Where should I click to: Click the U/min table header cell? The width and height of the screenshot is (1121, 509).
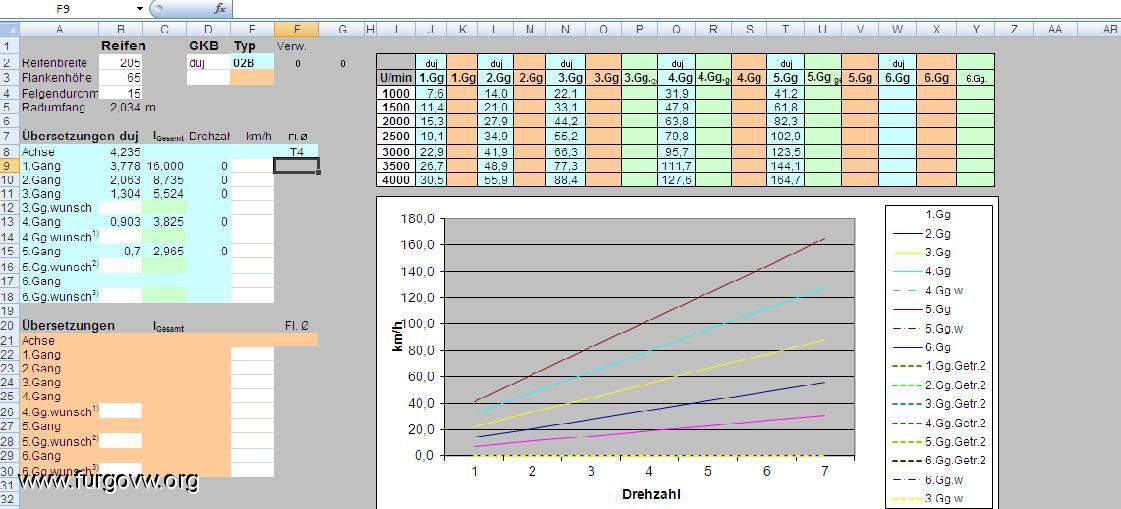(x=395, y=77)
